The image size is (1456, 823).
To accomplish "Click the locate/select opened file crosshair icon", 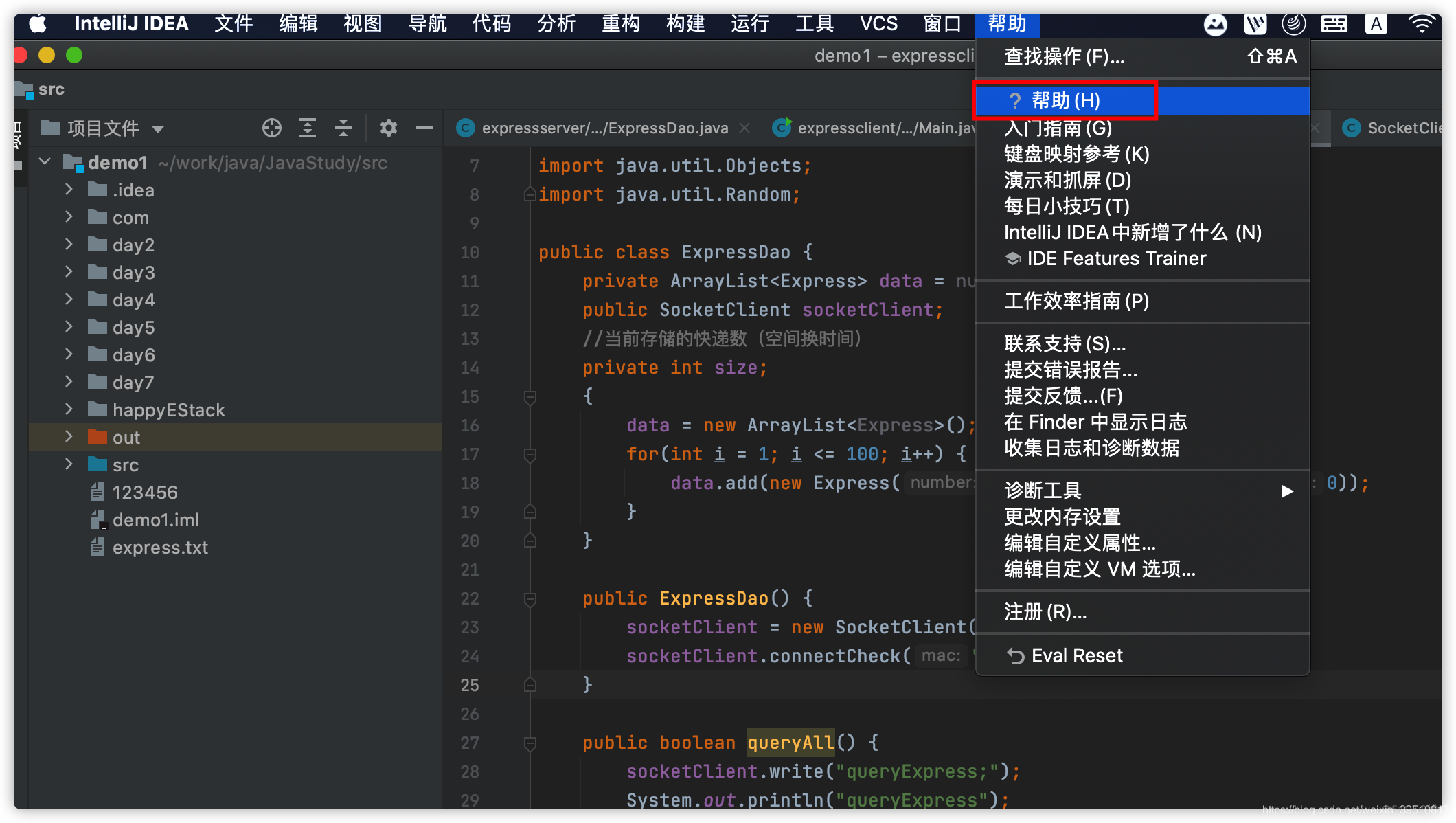I will 272,128.
